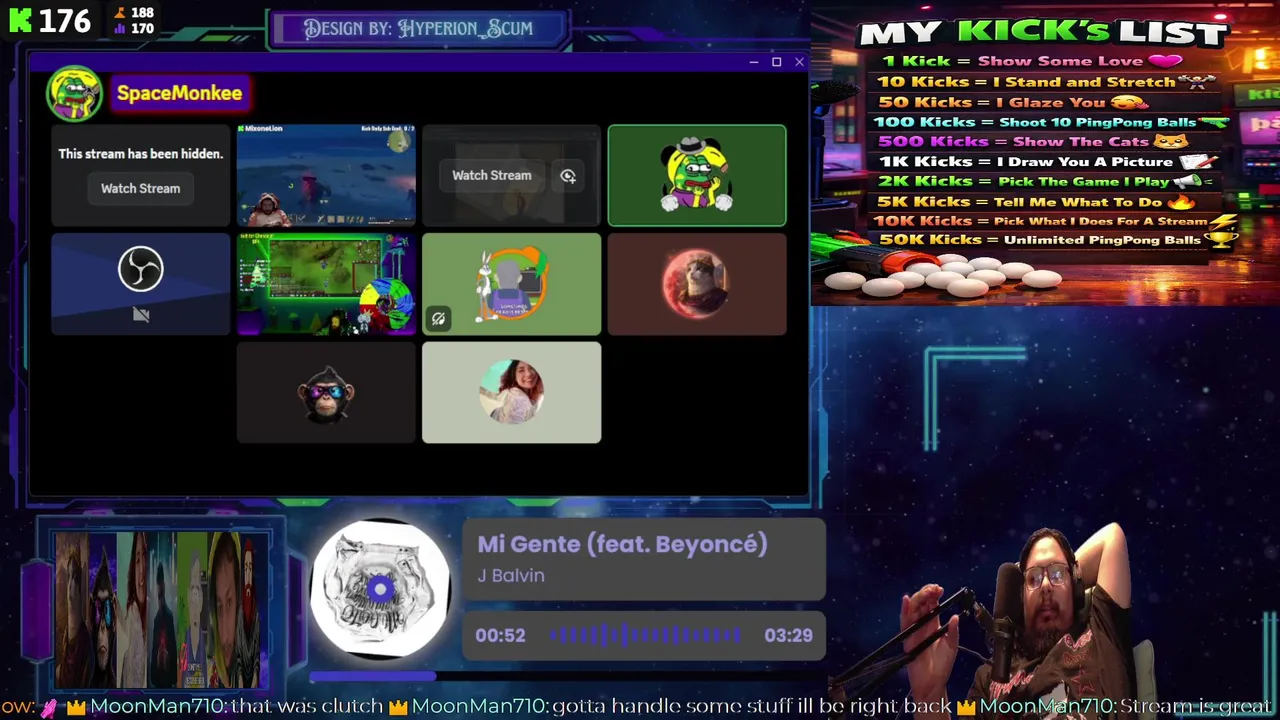Click ticker message 'gotta handle some stuff ill be right back'
Viewport: 1280px width, 720px height.
click(x=752, y=707)
